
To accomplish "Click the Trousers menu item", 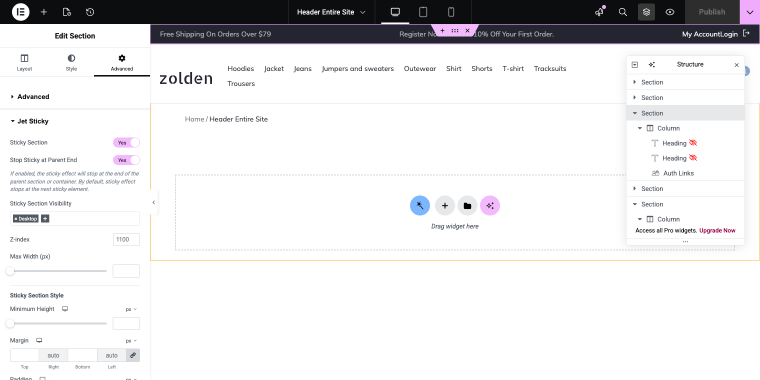I will 241,83.
